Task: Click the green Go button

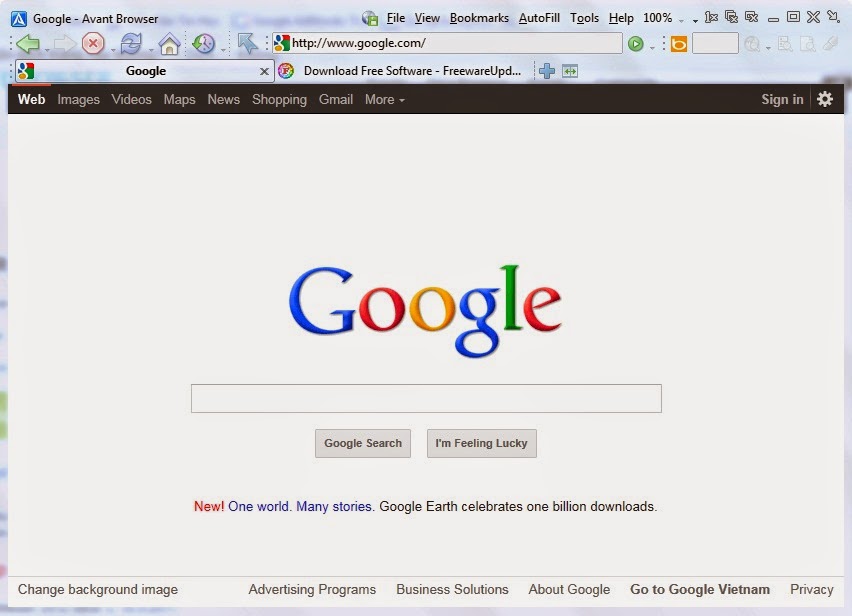Action: click(x=636, y=43)
